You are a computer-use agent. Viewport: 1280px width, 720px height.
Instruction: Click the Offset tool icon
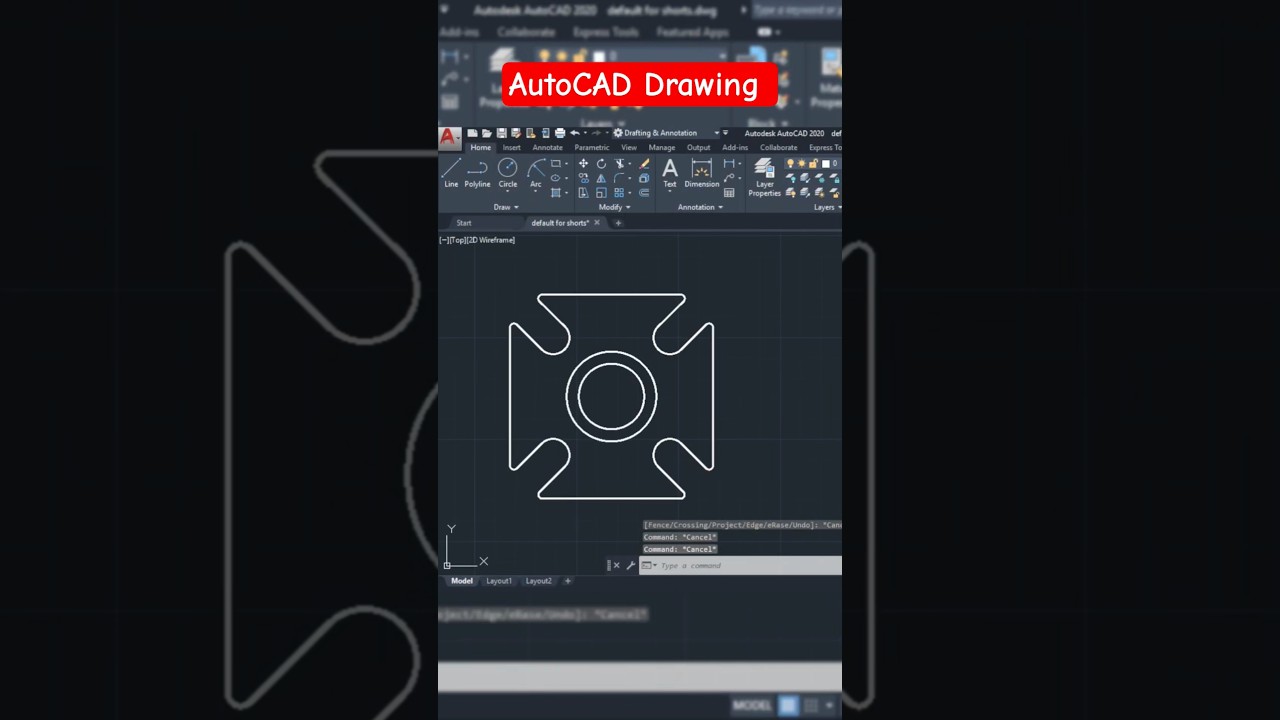click(644, 192)
